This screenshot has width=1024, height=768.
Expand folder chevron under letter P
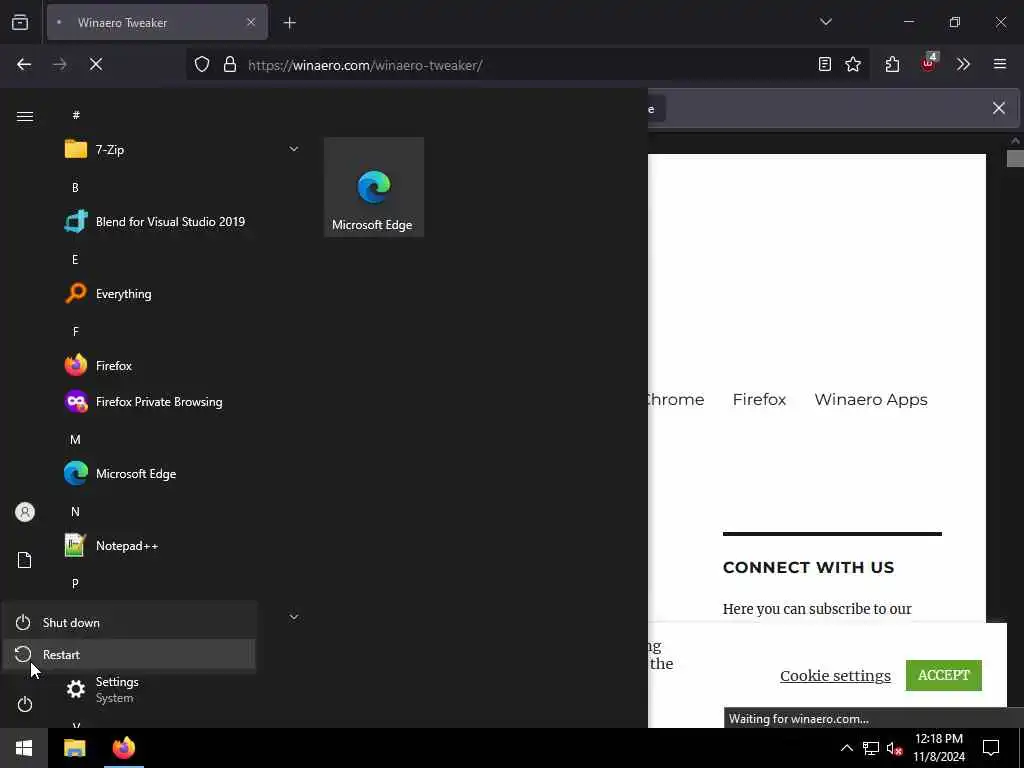[x=294, y=616]
